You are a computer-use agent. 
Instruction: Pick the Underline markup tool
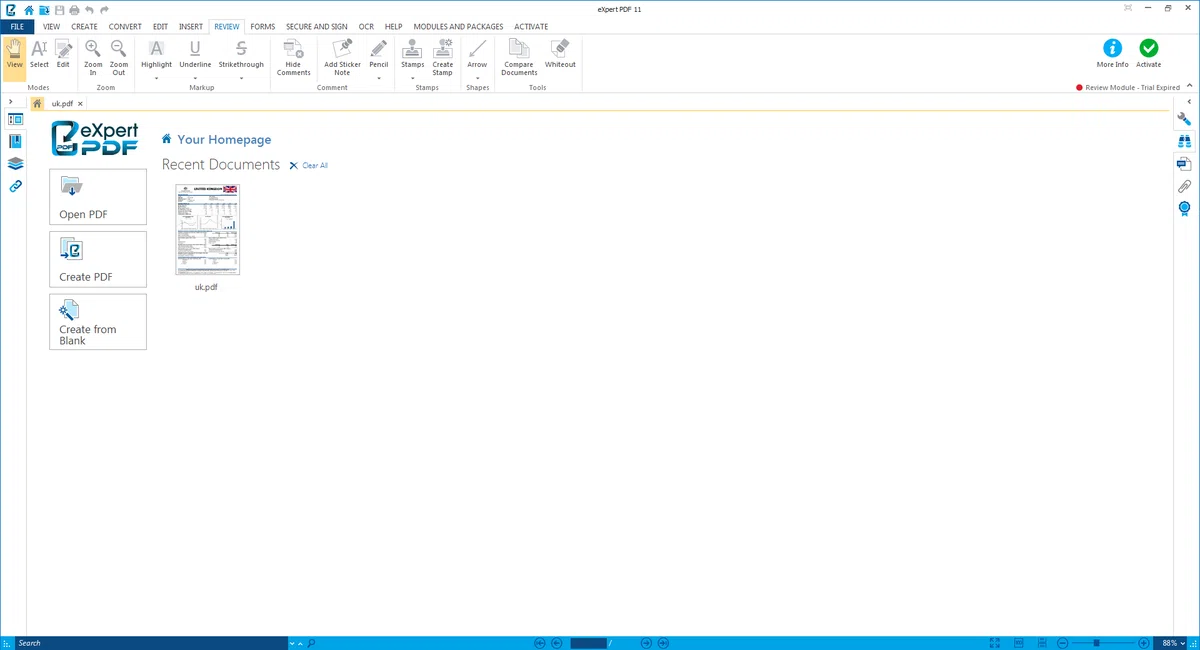195,53
